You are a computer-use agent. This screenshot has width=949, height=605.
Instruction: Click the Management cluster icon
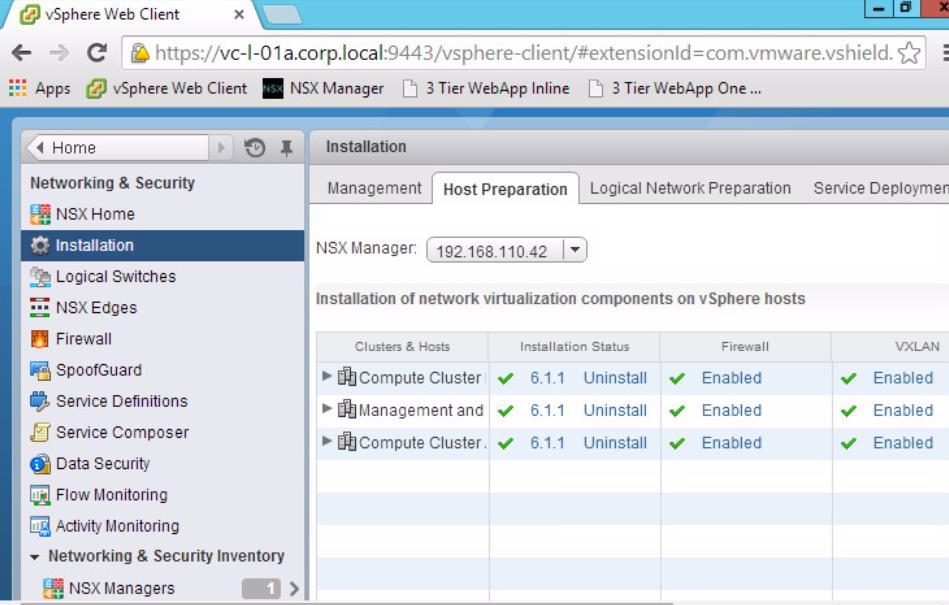(347, 410)
